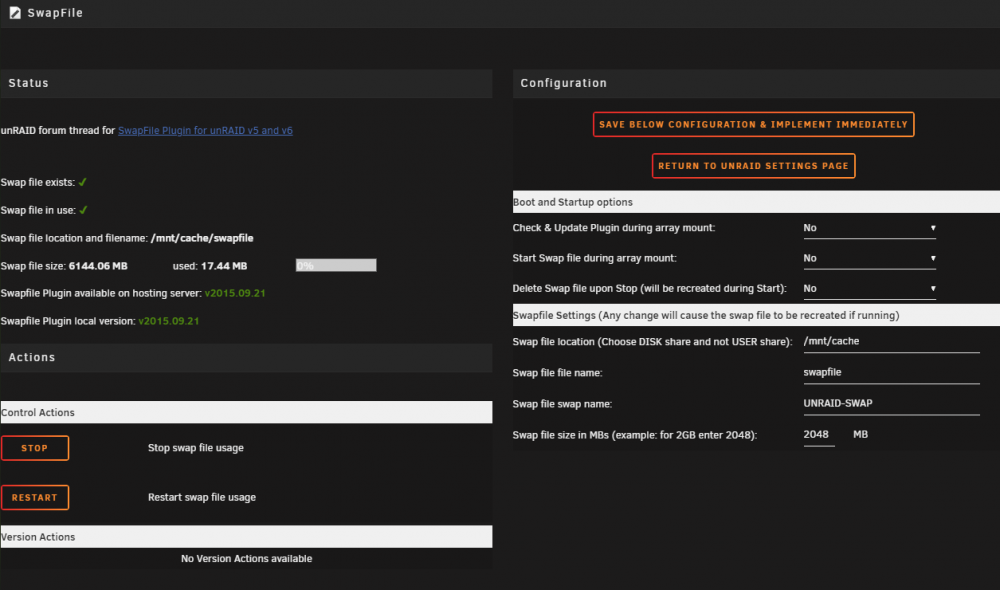The height and width of the screenshot is (590, 1000).
Task: Click the Boot and Startup options heading
Action: click(756, 202)
